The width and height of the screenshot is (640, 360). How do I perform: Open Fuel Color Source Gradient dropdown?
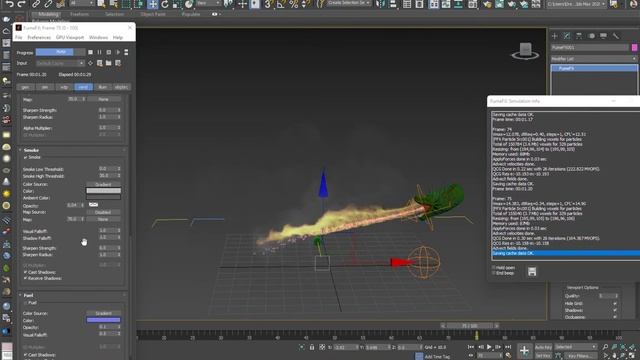(x=103, y=313)
